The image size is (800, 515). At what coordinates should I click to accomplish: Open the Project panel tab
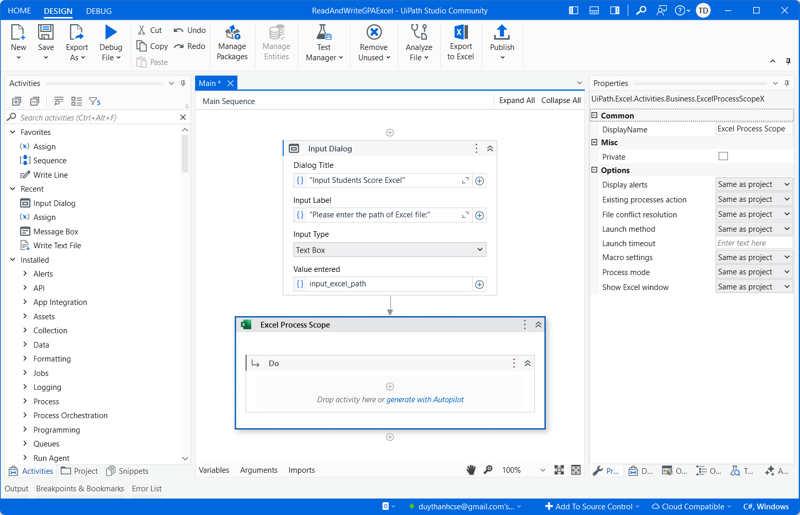[x=79, y=471]
